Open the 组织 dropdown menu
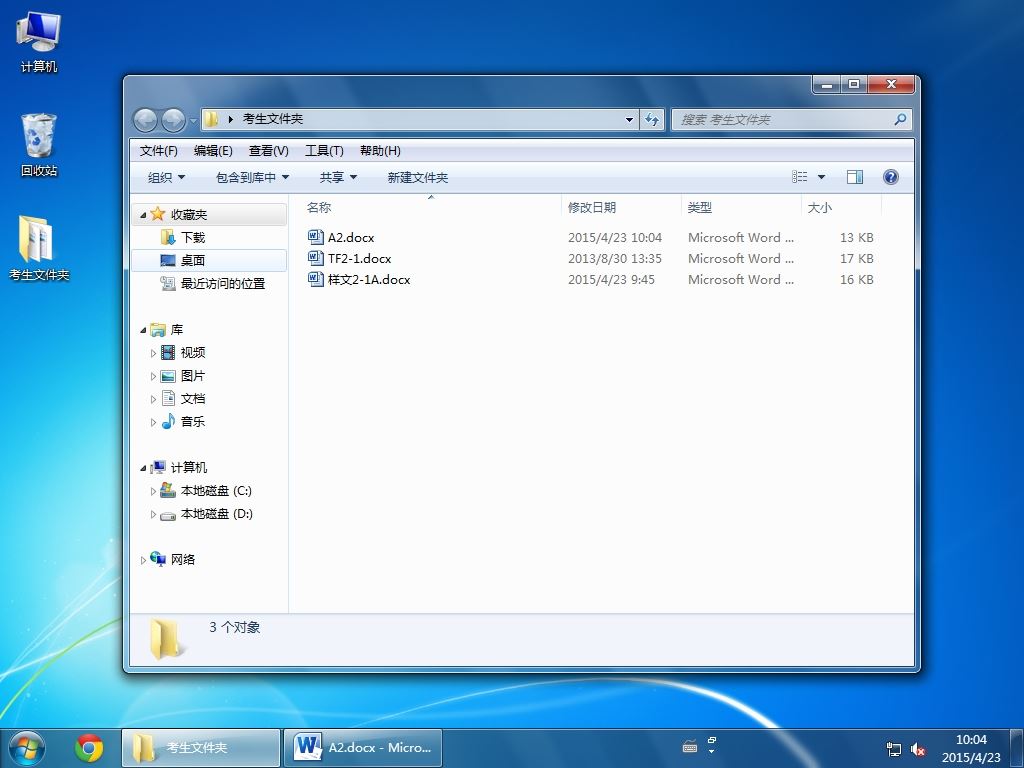The width and height of the screenshot is (1024, 768). click(x=166, y=177)
